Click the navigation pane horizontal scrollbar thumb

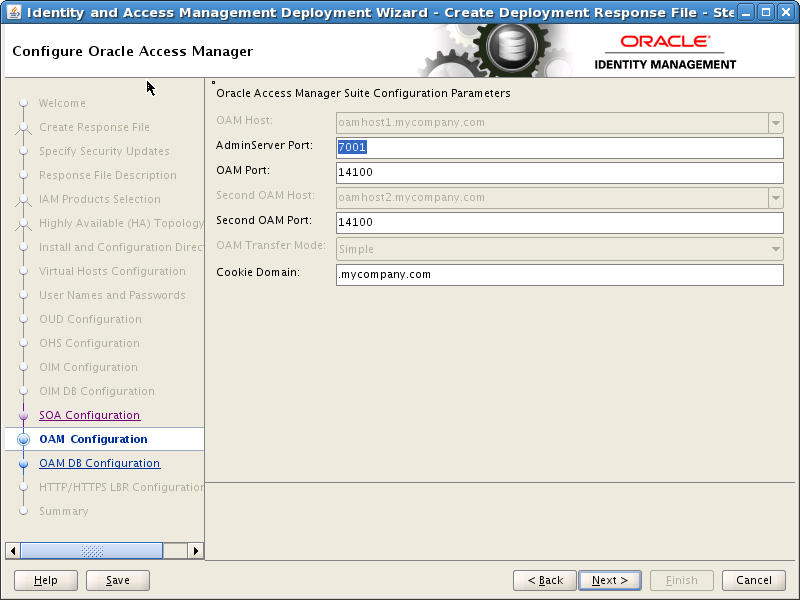[x=92, y=551]
